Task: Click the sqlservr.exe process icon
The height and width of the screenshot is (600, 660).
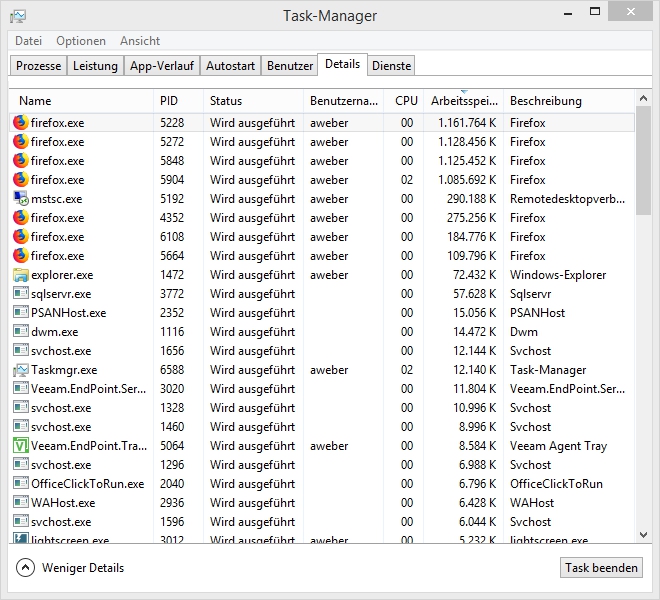Action: click(x=21, y=294)
